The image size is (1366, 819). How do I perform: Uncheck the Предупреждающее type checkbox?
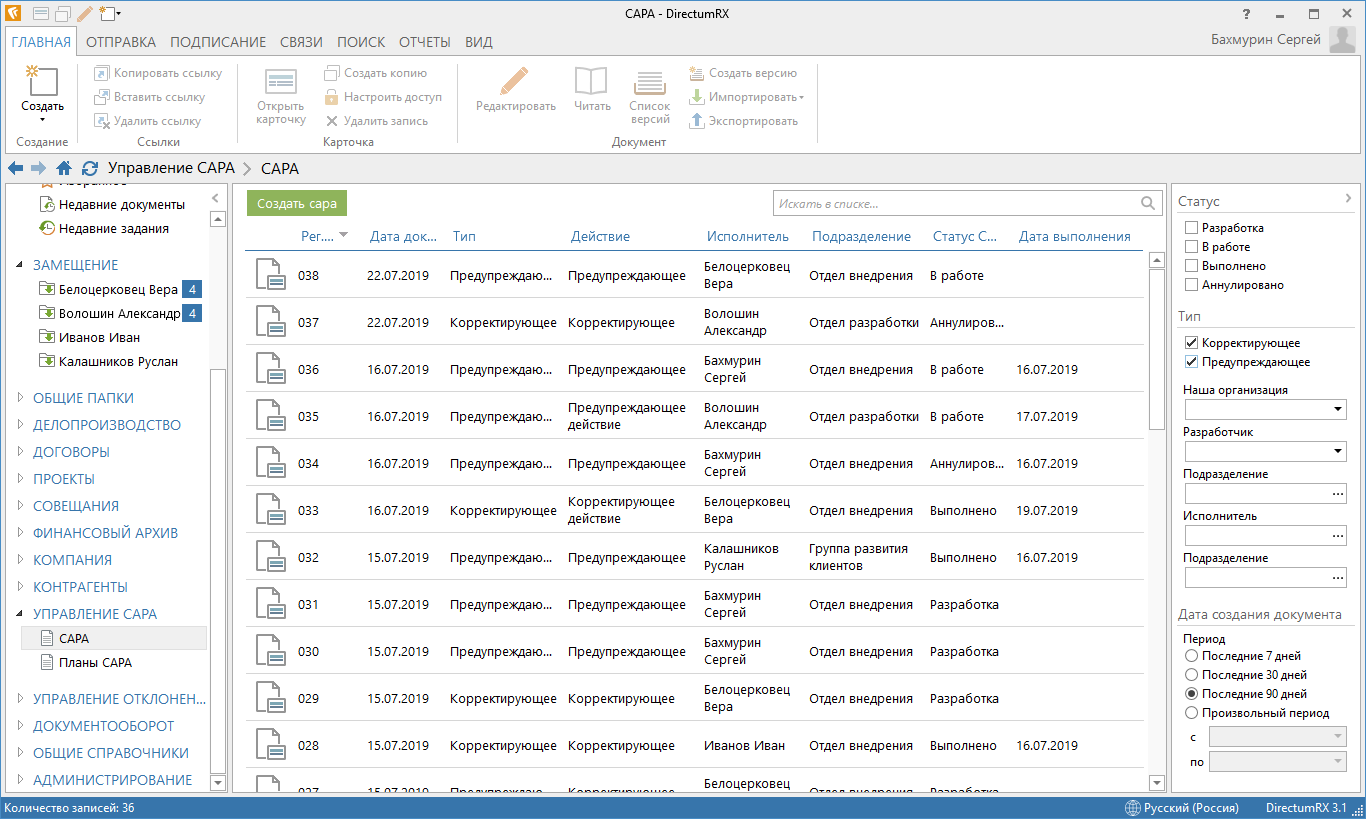[x=1191, y=362]
